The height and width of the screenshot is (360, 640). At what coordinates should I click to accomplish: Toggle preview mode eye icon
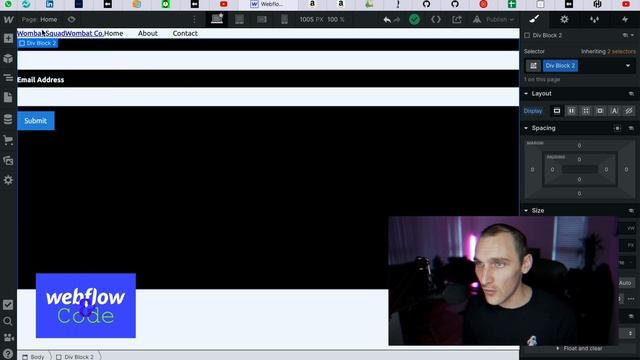point(71,20)
